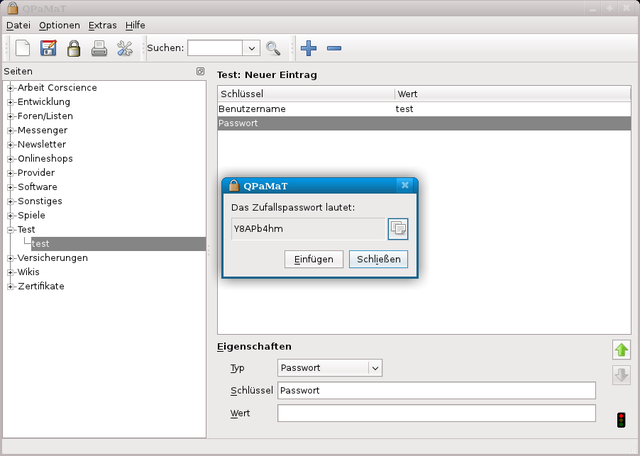Screen dimensions: 640x456
Task: Expand the Software tree node
Action: click(x=10, y=187)
